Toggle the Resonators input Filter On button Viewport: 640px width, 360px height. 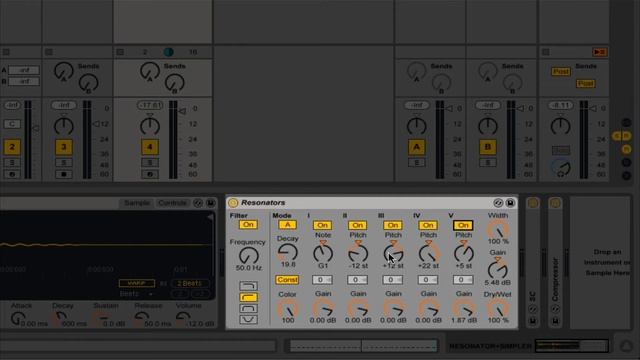[x=248, y=224]
